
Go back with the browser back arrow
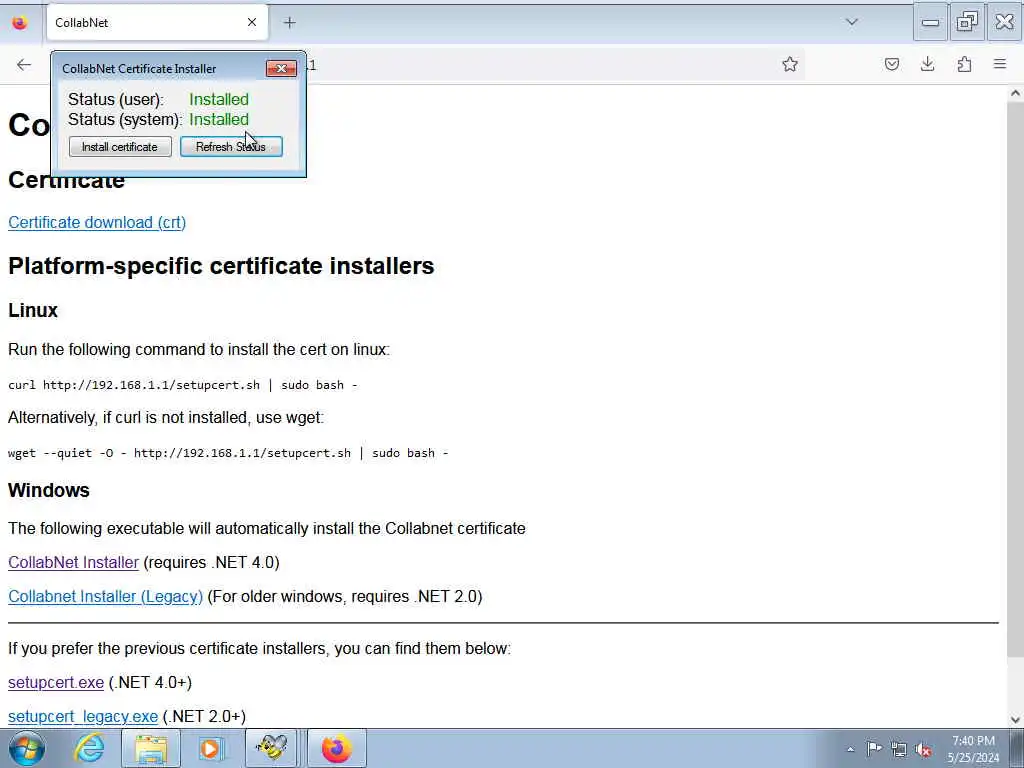point(24,64)
